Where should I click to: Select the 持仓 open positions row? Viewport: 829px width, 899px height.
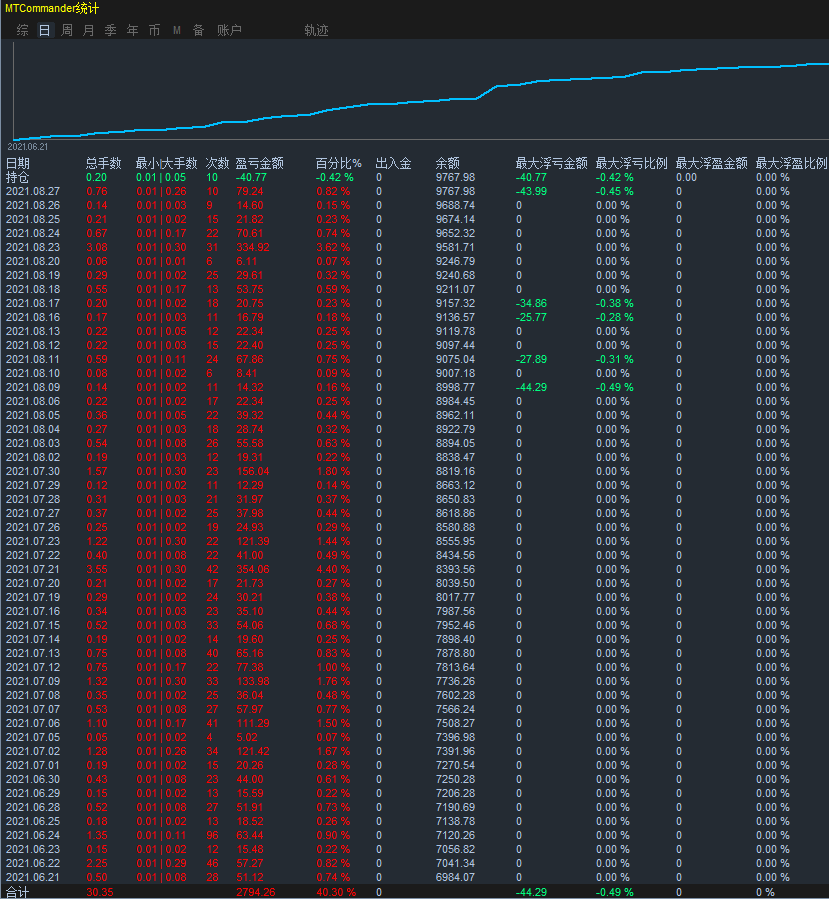coord(18,177)
